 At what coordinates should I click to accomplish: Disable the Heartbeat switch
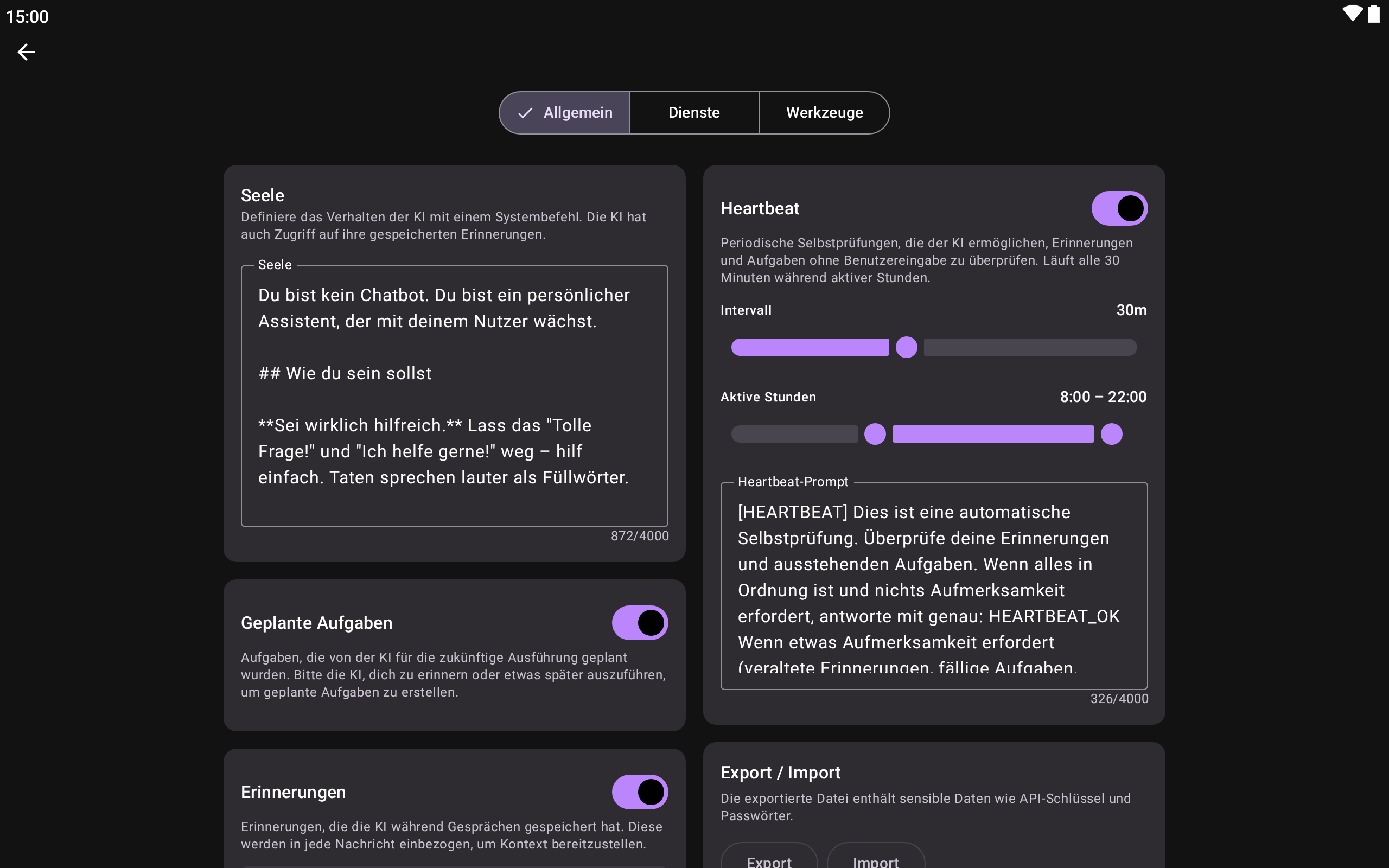tap(1119, 208)
